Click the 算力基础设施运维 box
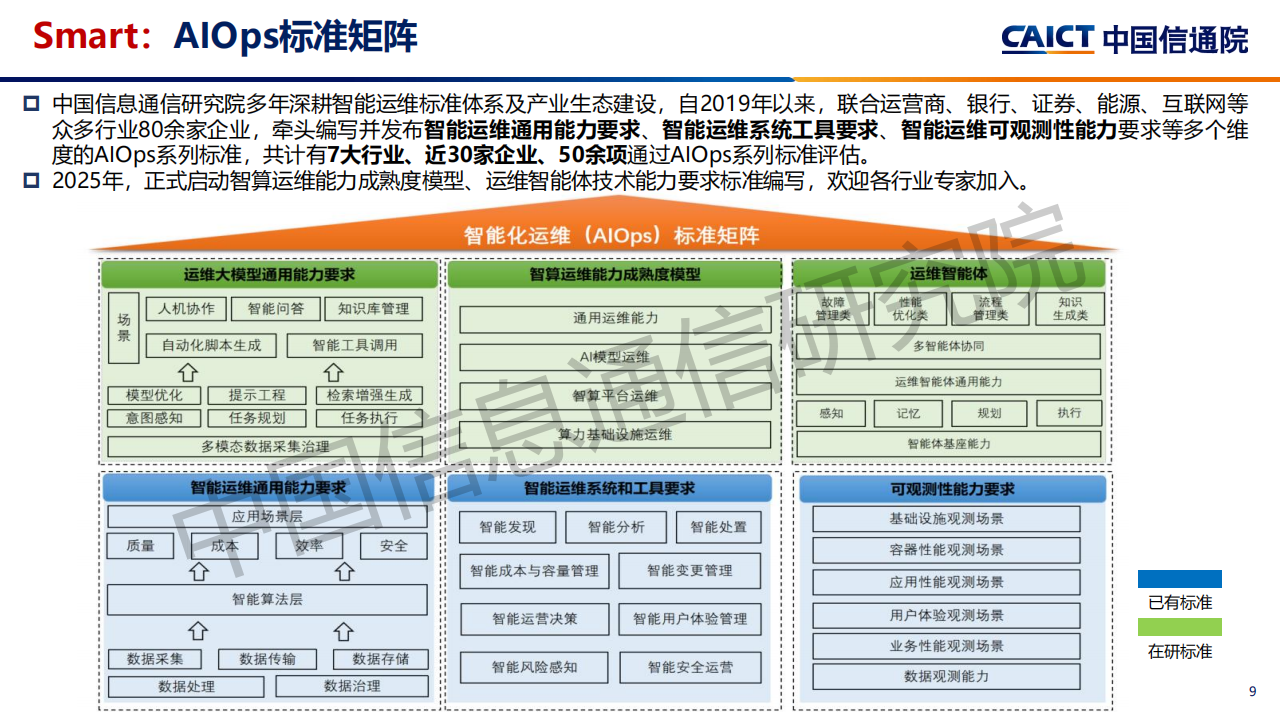This screenshot has height=720, width=1280. (615, 434)
